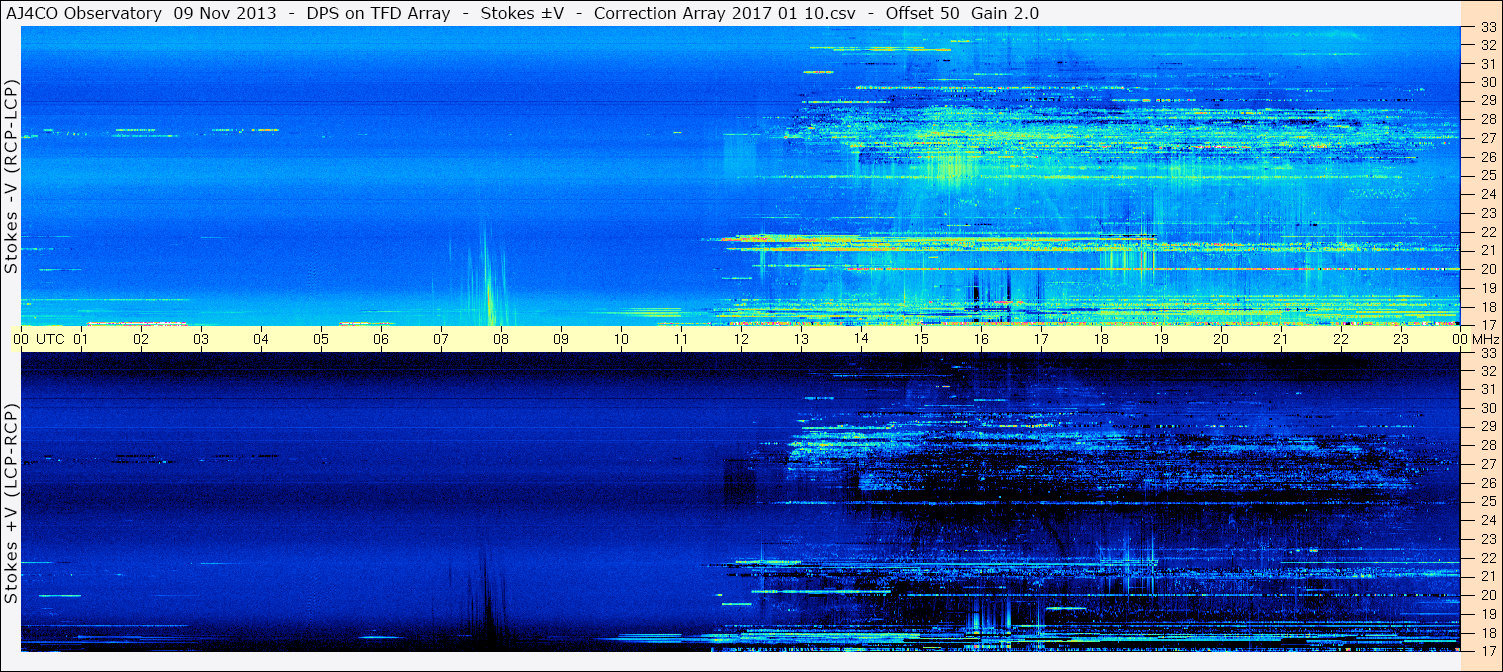Click the 22 MHz tick of the Stokes -V panel
1503x672 pixels.
(1488, 231)
